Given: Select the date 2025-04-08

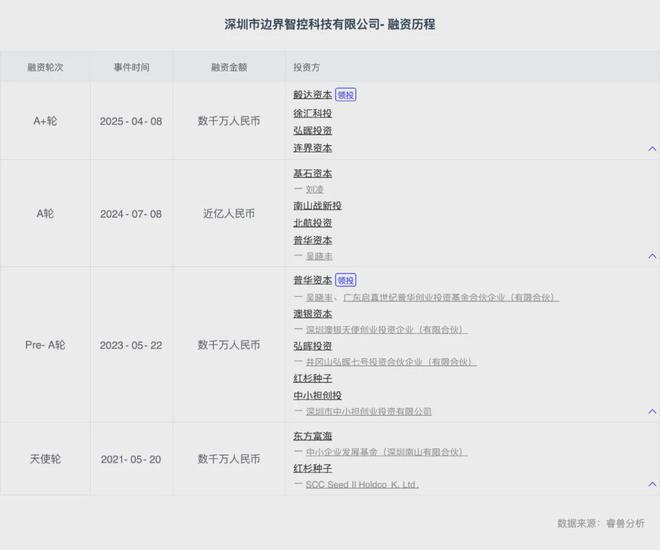Looking at the screenshot, I should tap(131, 121).
